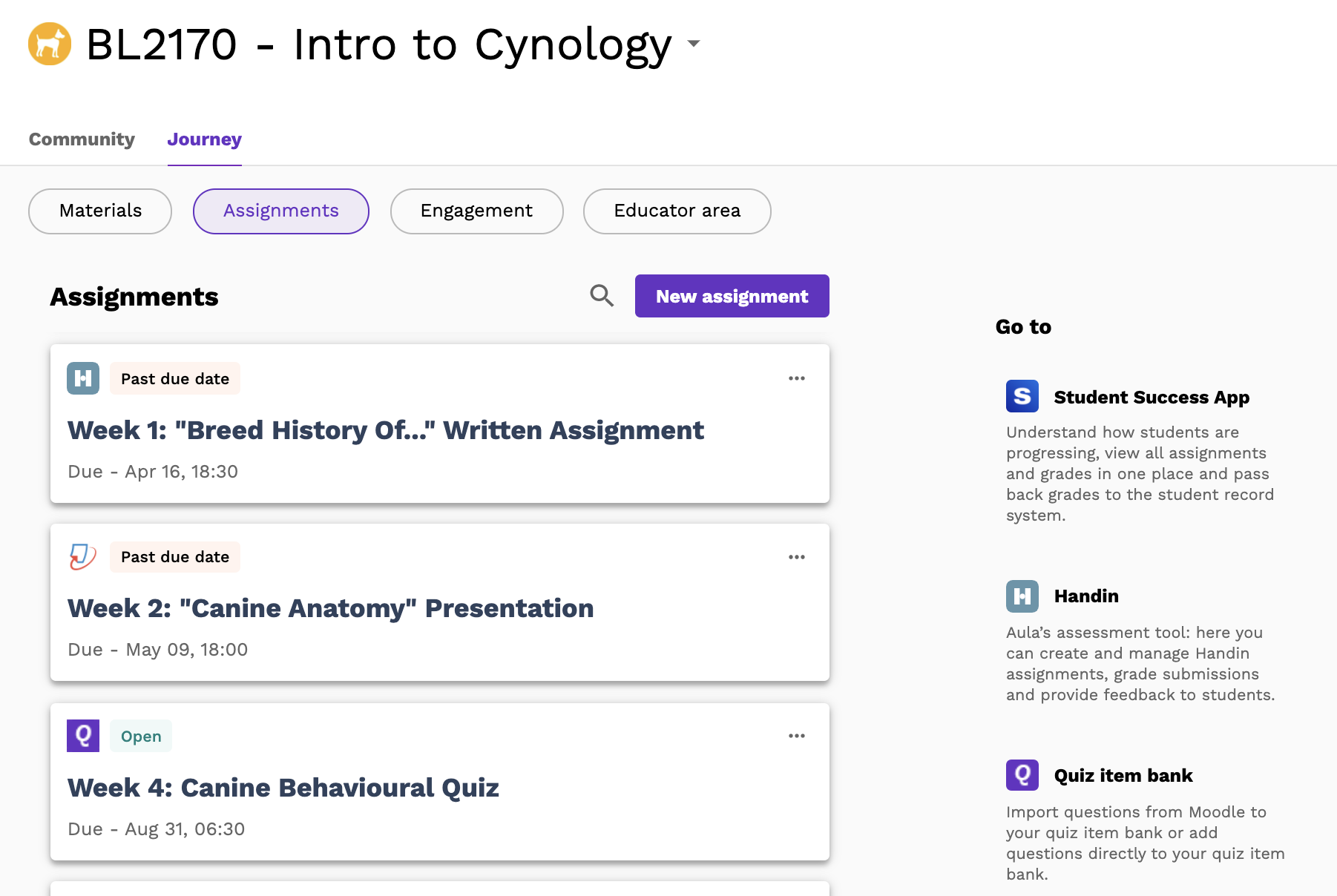Screen dimensions: 1337x896
Task: Search assignments with the magnifier icon
Action: [x=602, y=296]
